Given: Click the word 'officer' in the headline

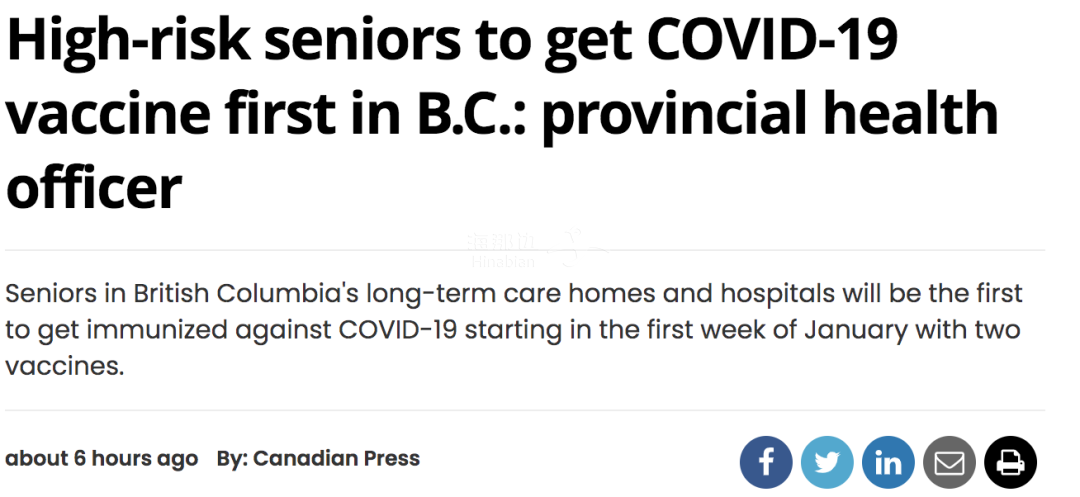Looking at the screenshot, I should 94,187.
